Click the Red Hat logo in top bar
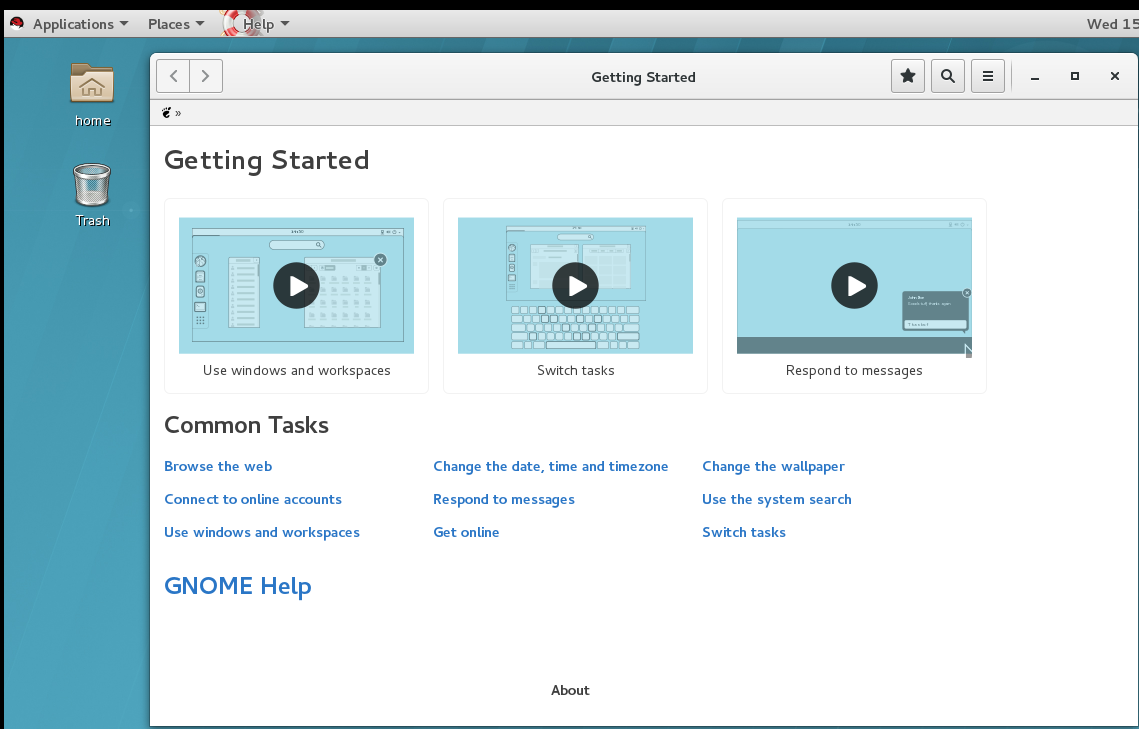This screenshot has width=1139, height=729. pyautogui.click(x=17, y=23)
